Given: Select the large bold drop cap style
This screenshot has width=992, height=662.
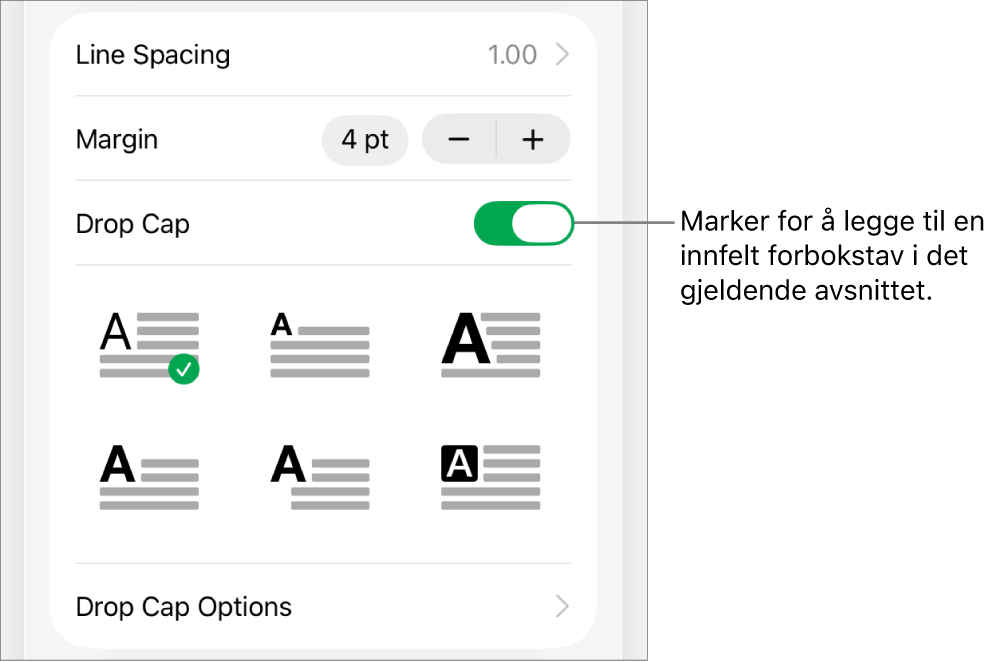Looking at the screenshot, I should point(490,345).
